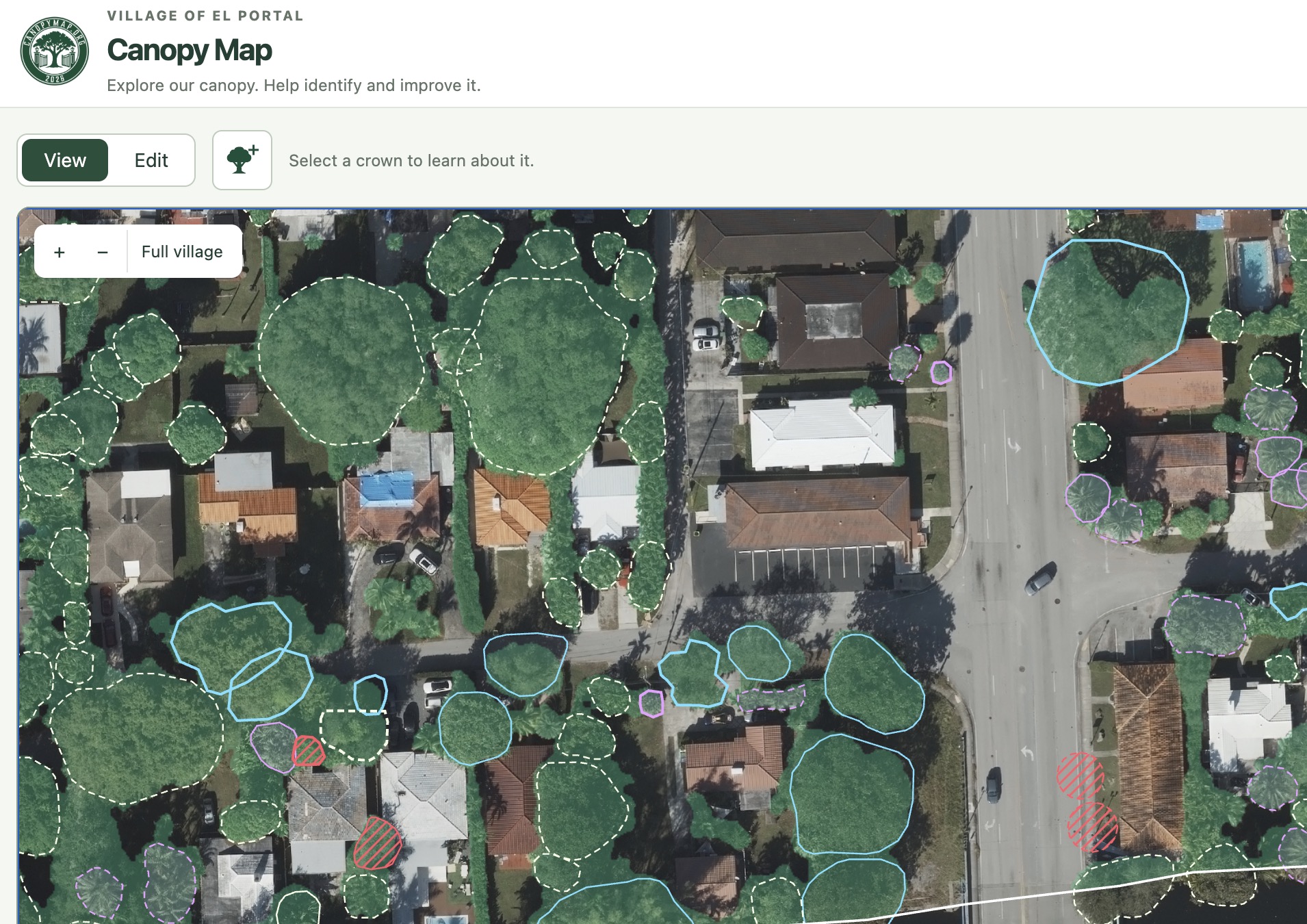Select the small purple hexagon crown near the sidewalk
The width and height of the screenshot is (1307, 924).
coord(941,372)
